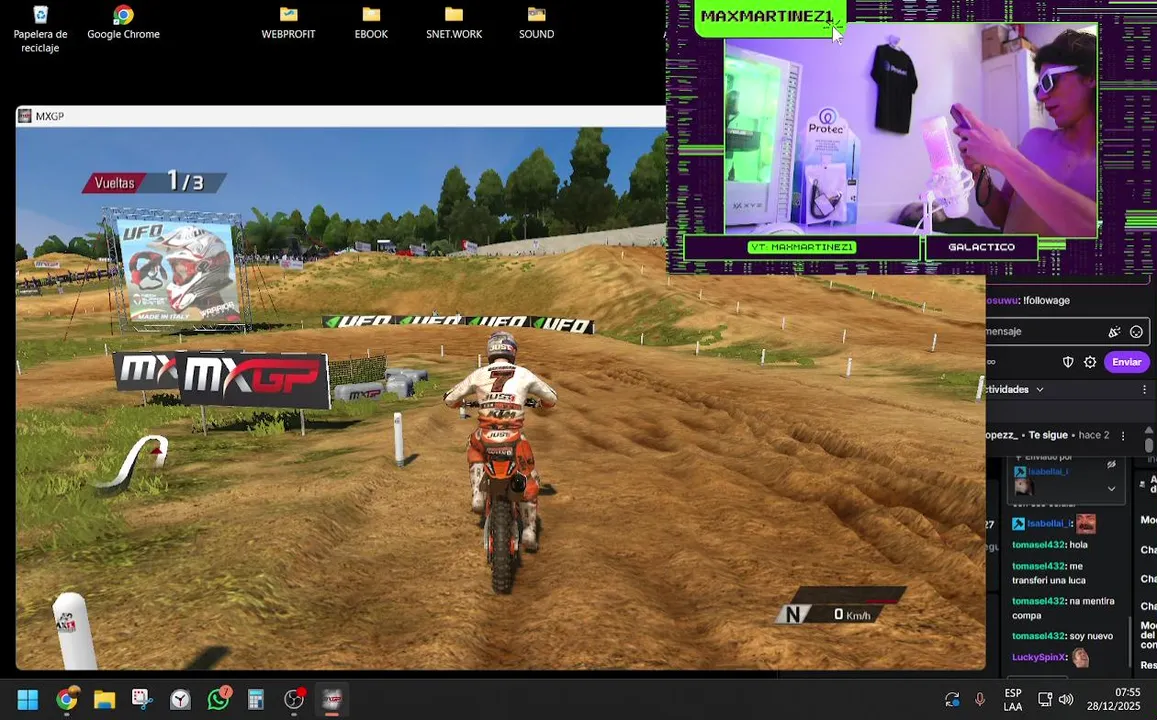Select the SOUND desktop folder
Screen dimensions: 1157x720
pos(536,22)
